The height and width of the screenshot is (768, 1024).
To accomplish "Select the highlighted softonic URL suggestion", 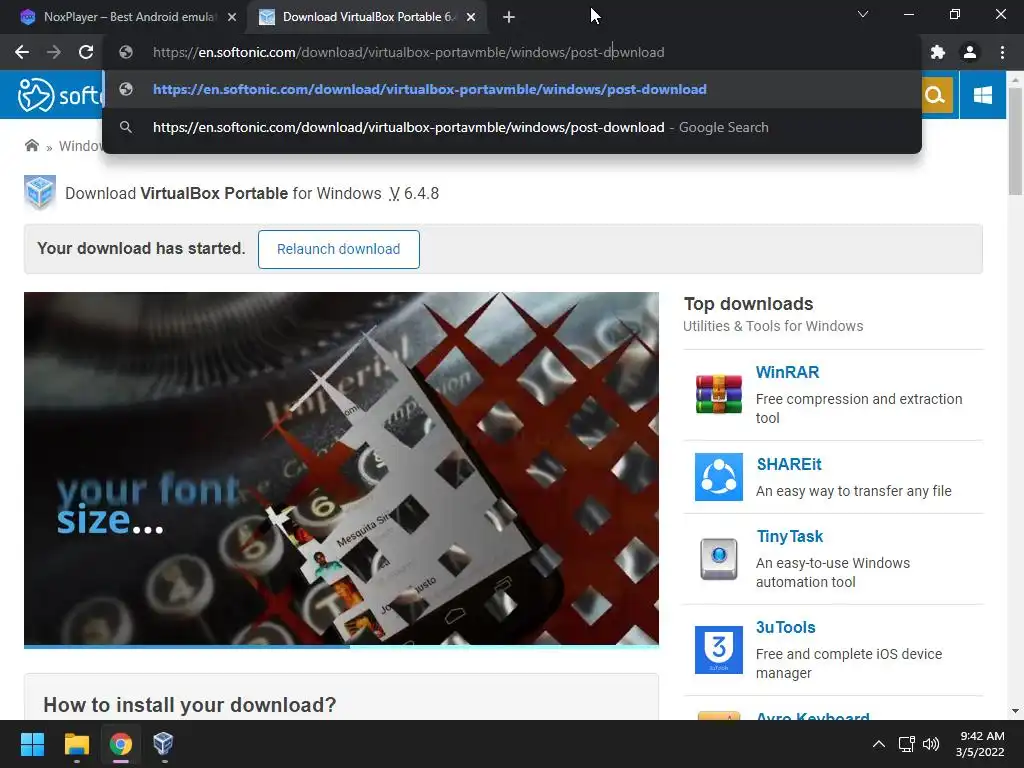I will (x=512, y=89).
